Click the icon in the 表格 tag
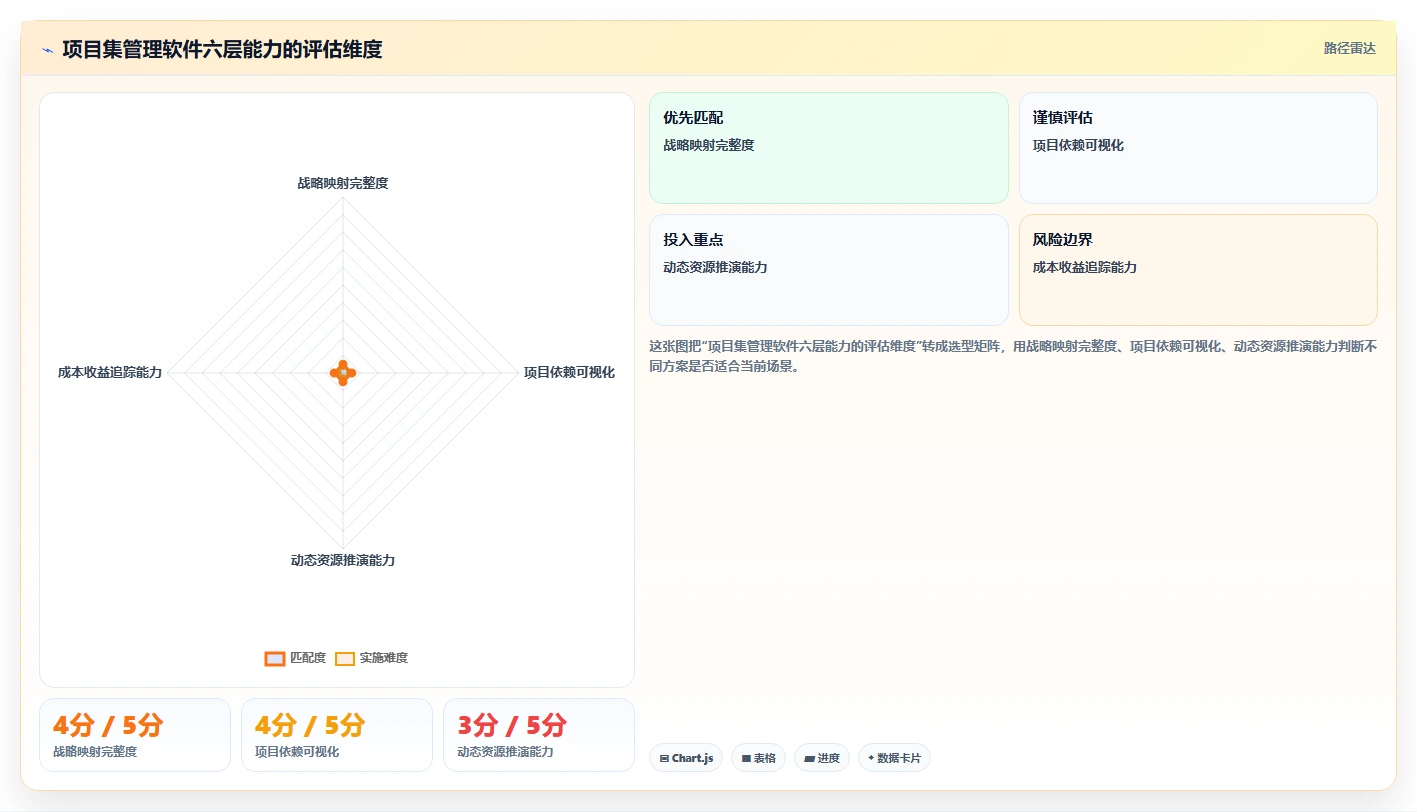The height and width of the screenshot is (812, 1417). 746,759
